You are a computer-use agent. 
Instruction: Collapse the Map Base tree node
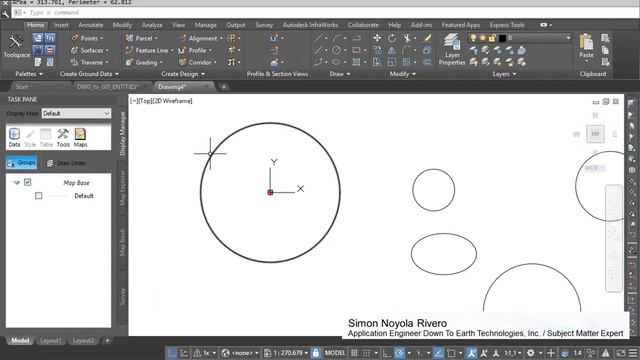[x=16, y=182]
